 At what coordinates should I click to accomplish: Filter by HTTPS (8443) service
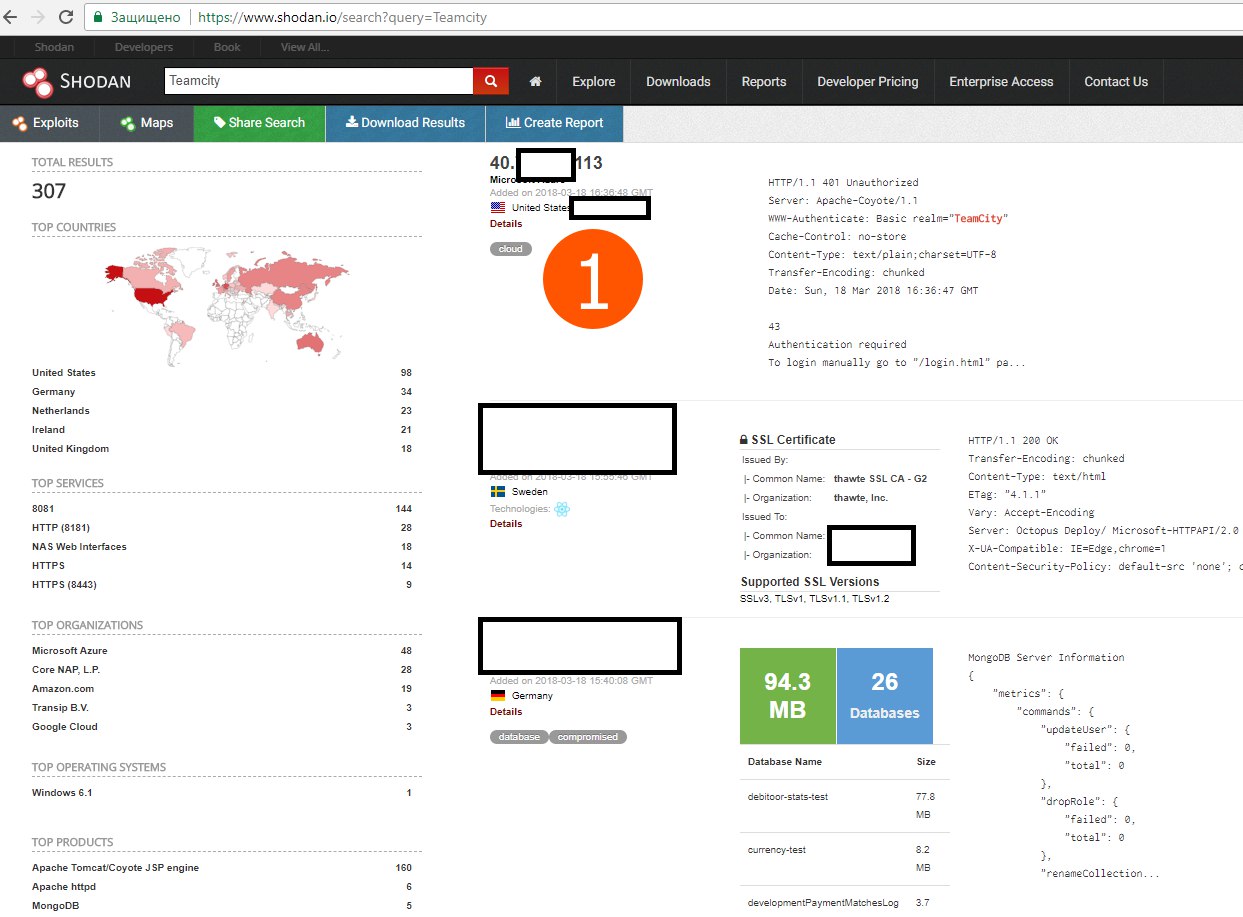(64, 584)
